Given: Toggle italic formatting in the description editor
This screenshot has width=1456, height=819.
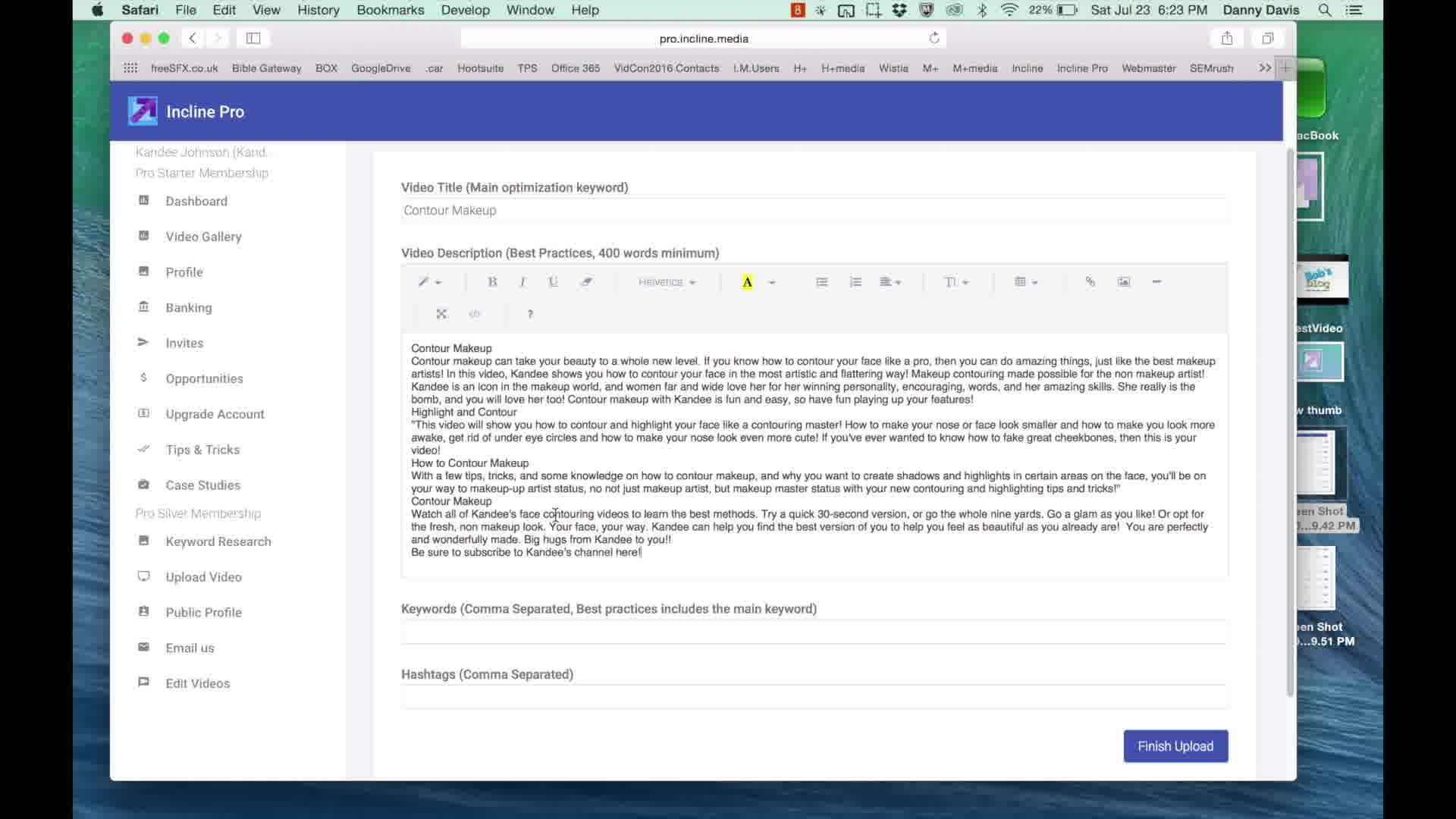Looking at the screenshot, I should coord(522,282).
